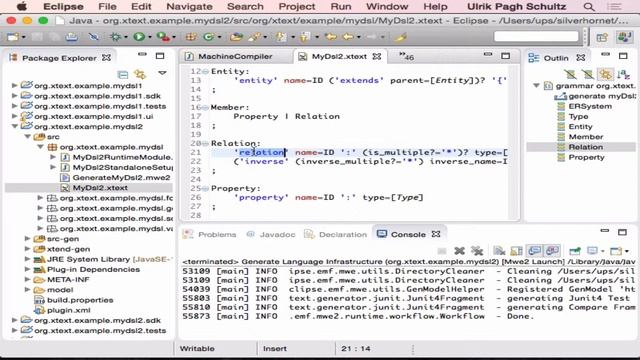Click the Run Last Tool icon

[x=162, y=37]
